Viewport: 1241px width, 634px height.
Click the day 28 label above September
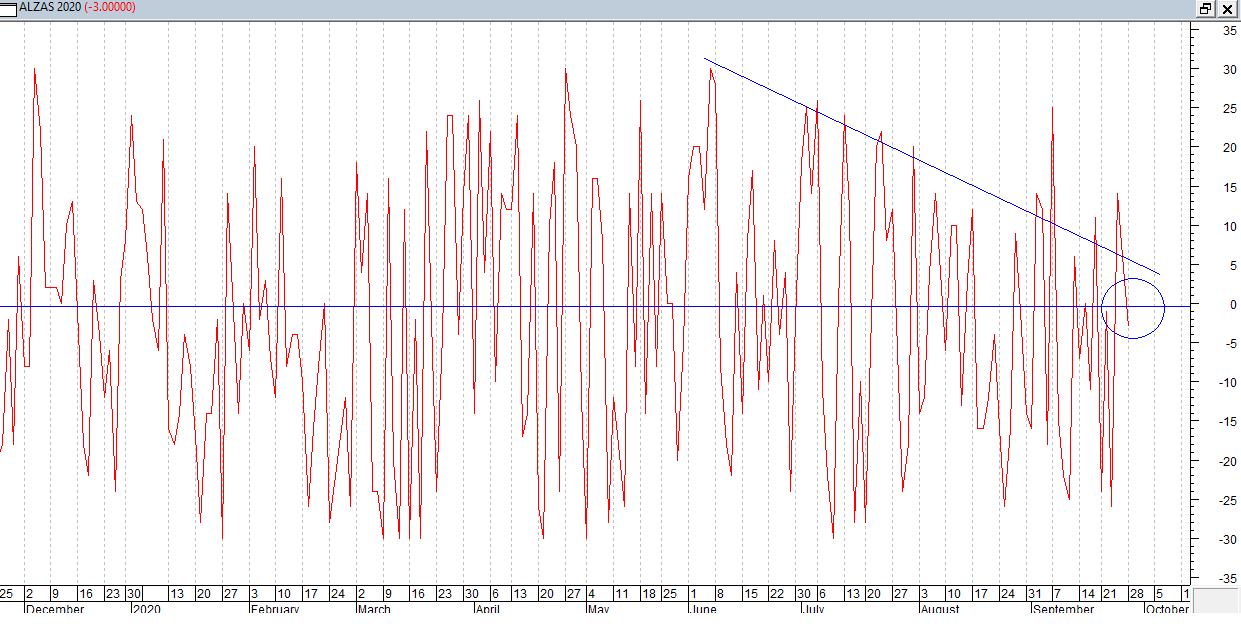[1135, 593]
